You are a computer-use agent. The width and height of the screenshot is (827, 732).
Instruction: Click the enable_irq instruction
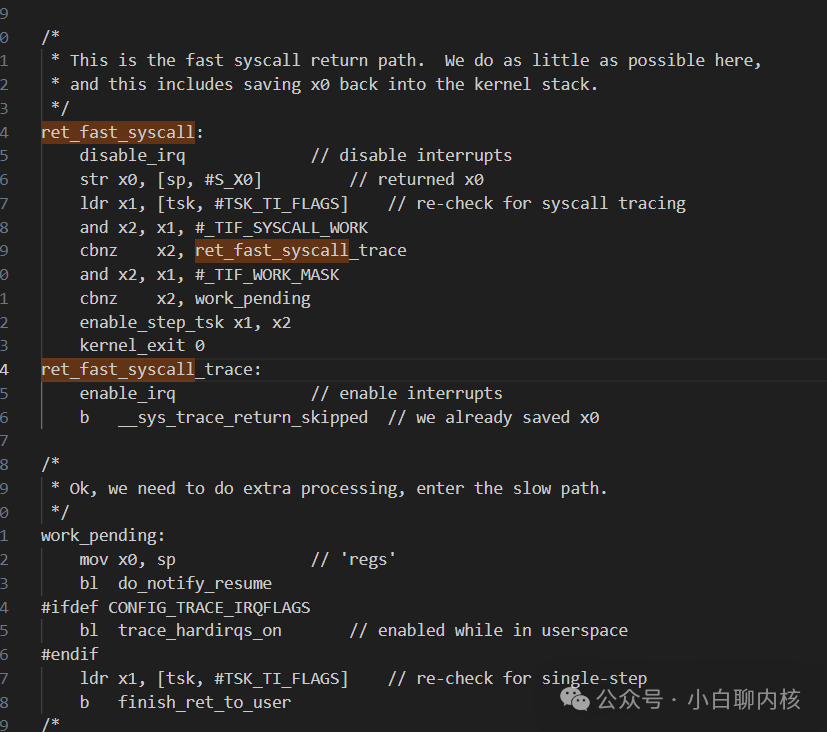(128, 393)
